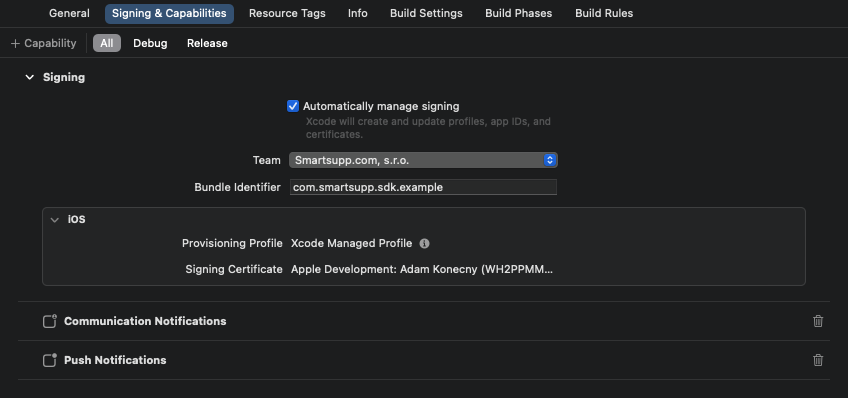Screen dimensions: 848x398
Task: Click the Communication Notifications capability icon
Action: 50,321
